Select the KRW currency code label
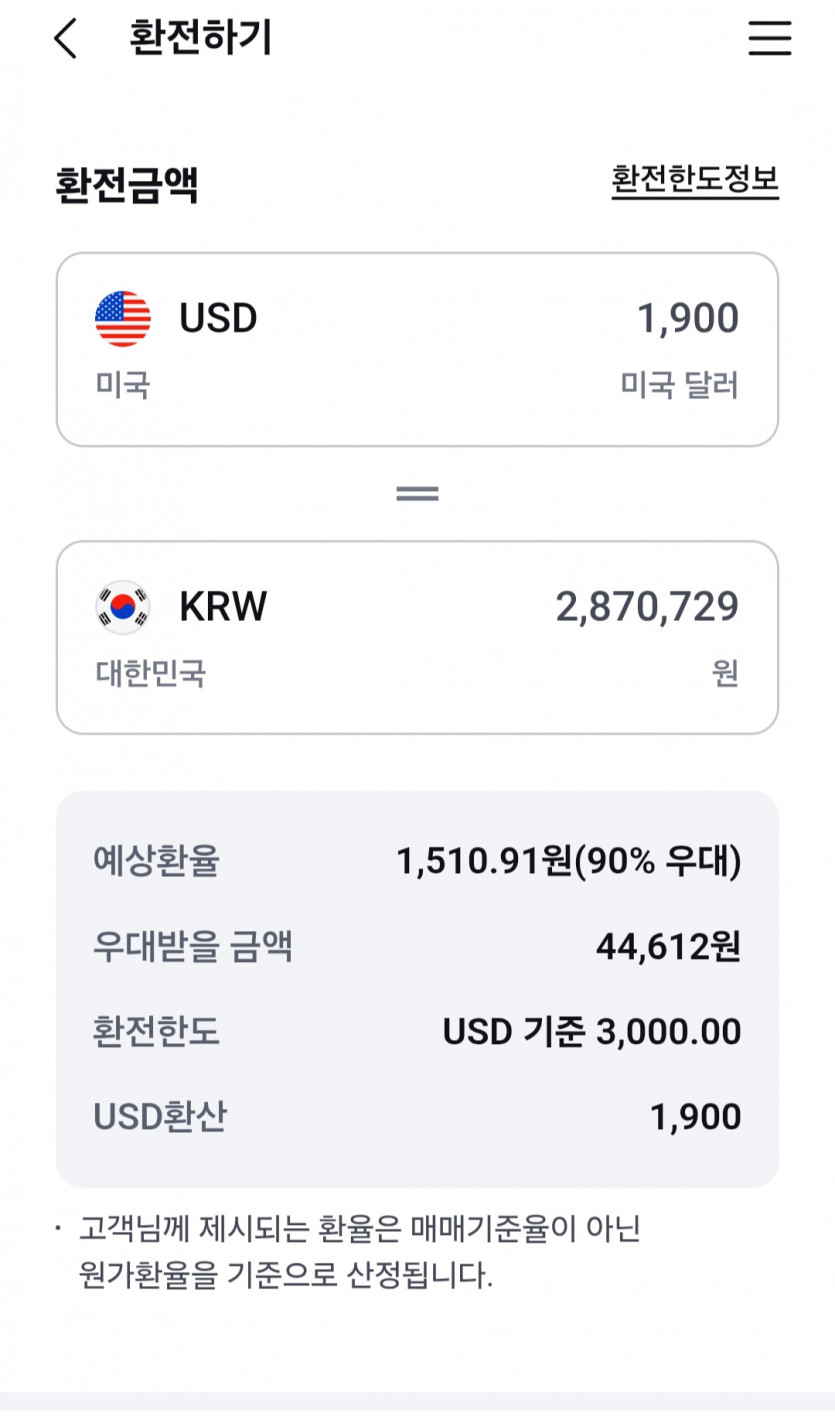 [x=223, y=607]
